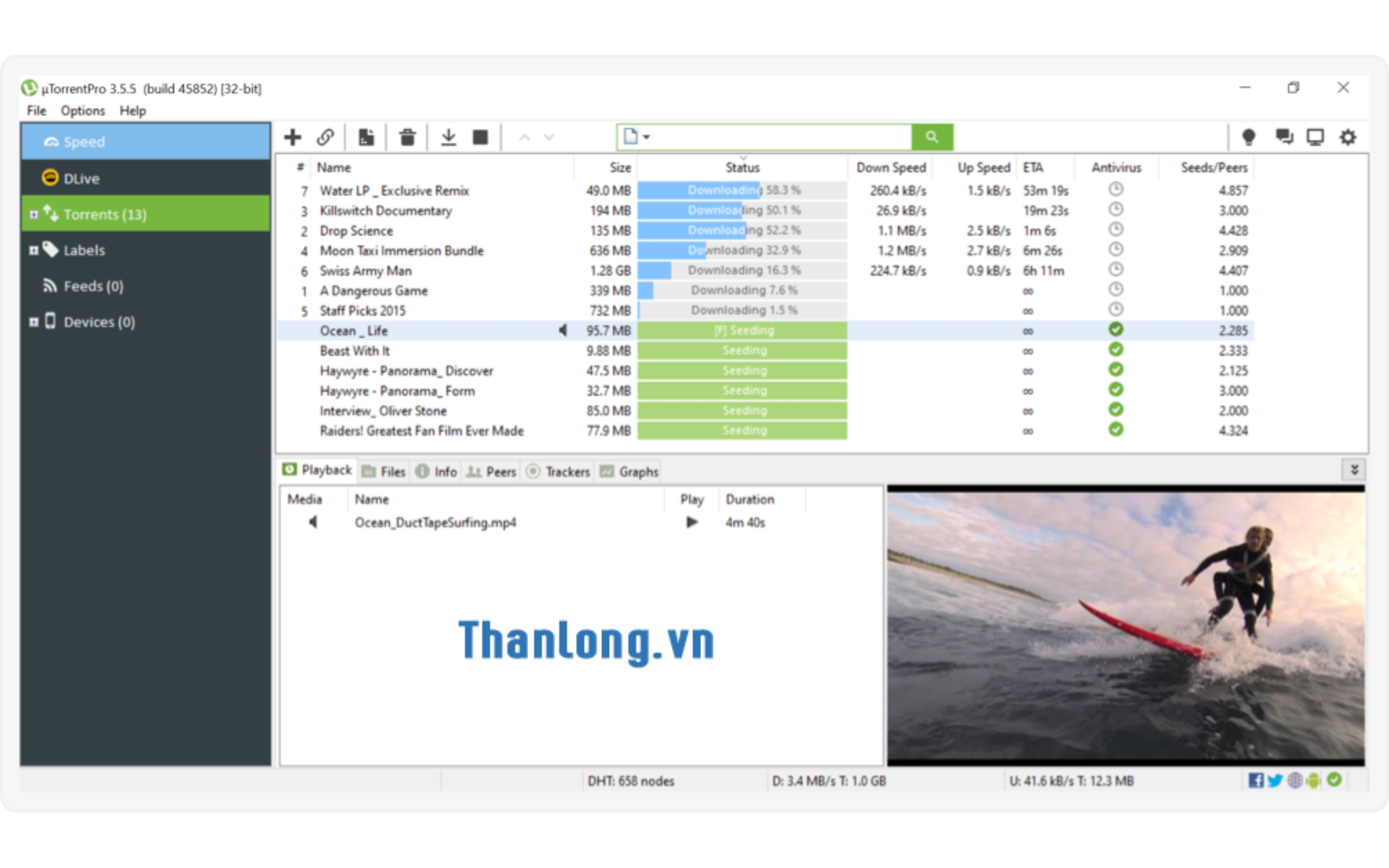1389x868 pixels.
Task: Click the Remote screen icon in toolbar
Action: click(x=1315, y=137)
